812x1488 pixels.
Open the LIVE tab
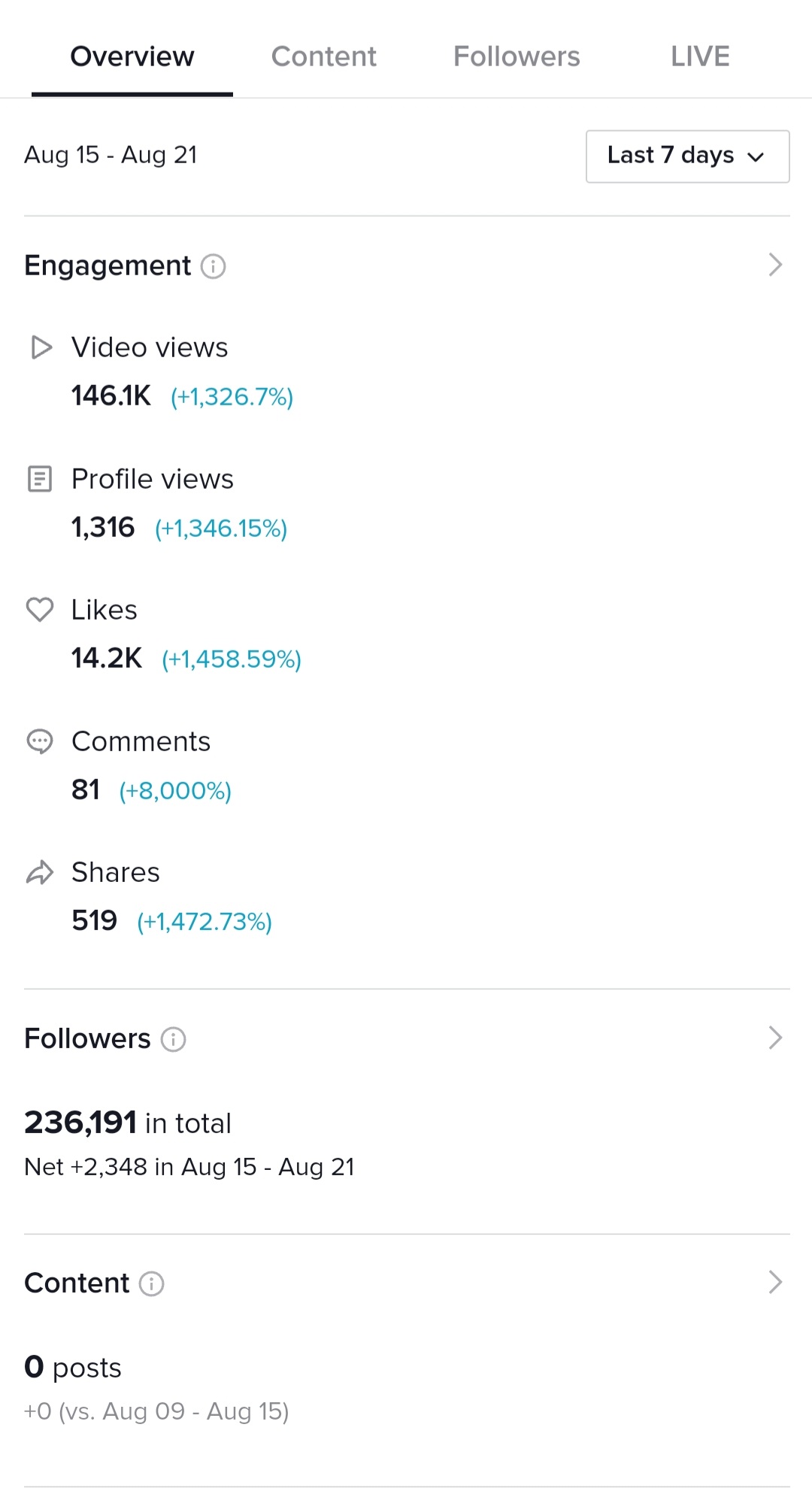pos(700,56)
